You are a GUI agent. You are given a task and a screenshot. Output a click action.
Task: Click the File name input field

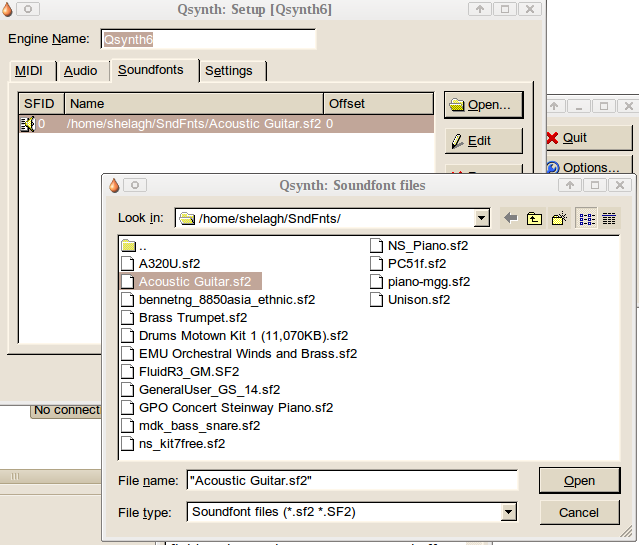tap(352, 481)
